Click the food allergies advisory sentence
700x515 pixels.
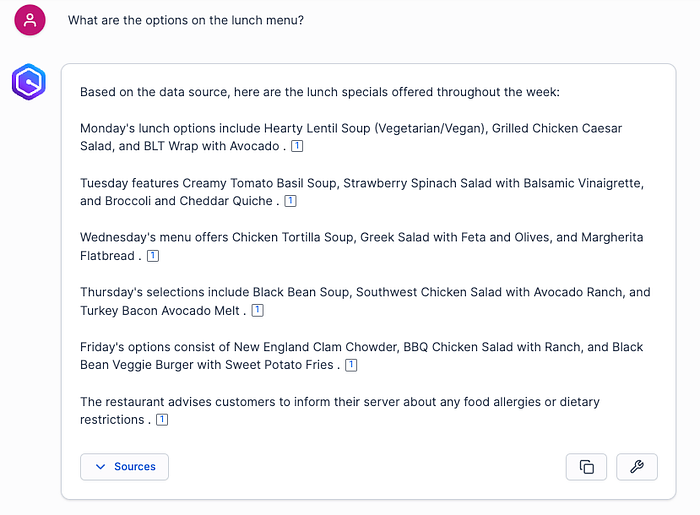(340, 402)
